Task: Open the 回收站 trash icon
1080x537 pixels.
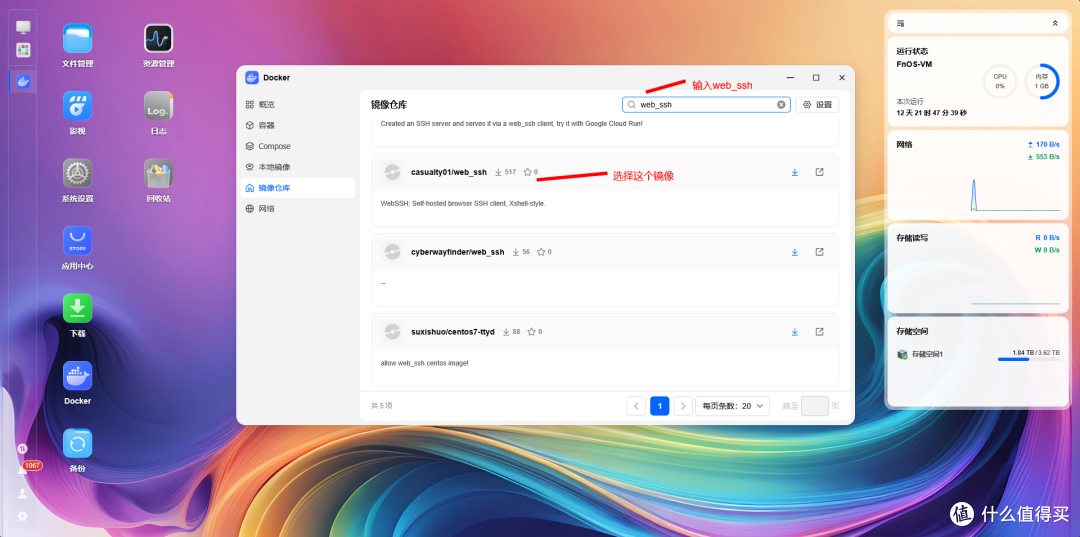Action: (x=158, y=173)
